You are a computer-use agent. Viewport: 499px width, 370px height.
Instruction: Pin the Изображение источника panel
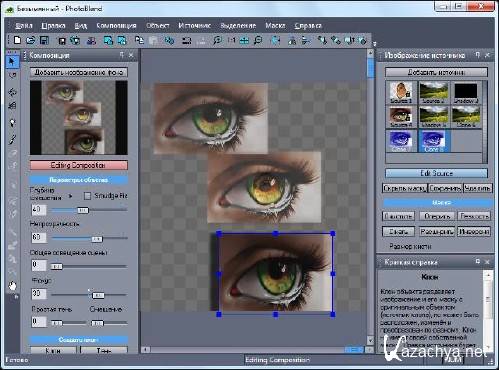[x=478, y=55]
